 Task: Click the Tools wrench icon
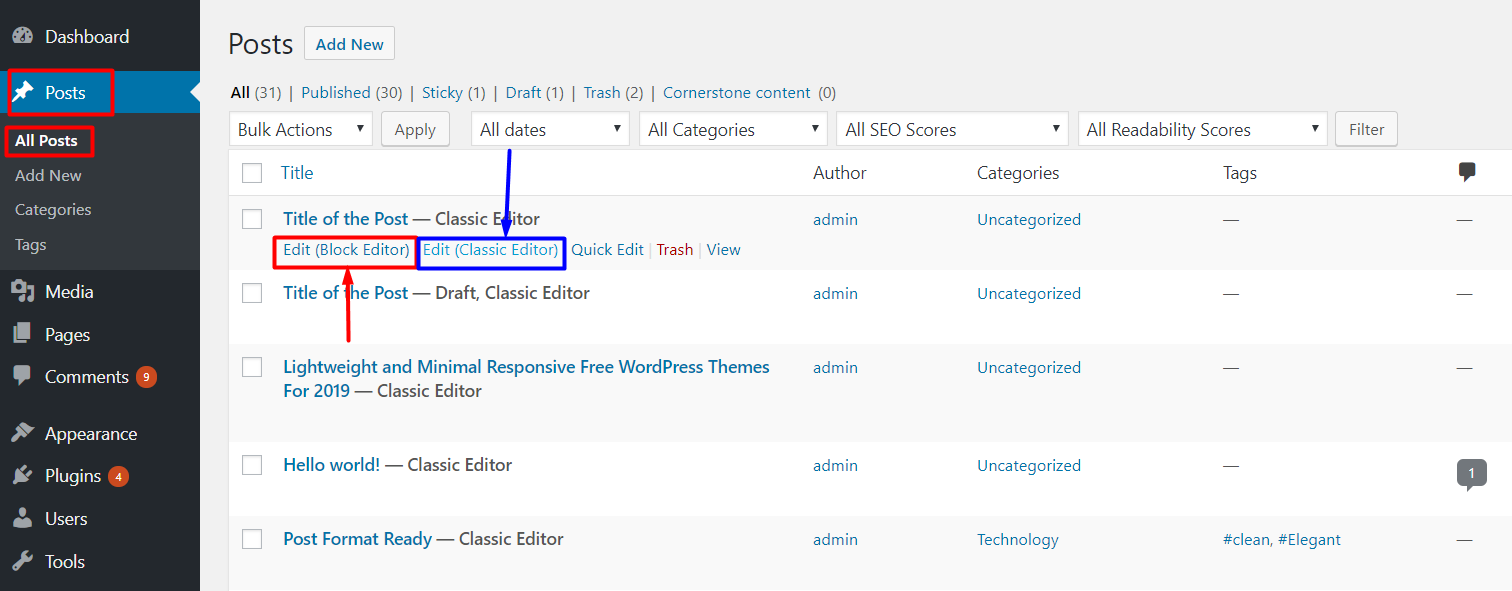click(22, 561)
